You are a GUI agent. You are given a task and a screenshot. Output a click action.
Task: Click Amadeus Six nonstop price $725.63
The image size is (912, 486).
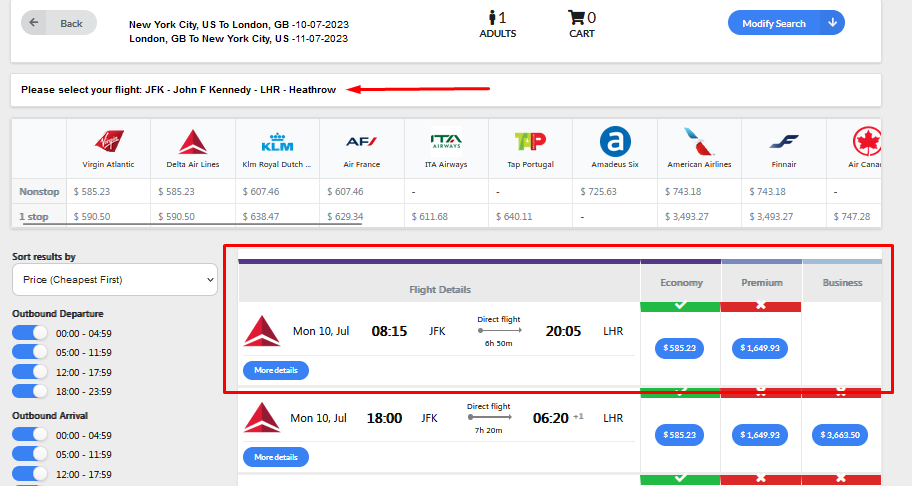pyautogui.click(x=598, y=191)
